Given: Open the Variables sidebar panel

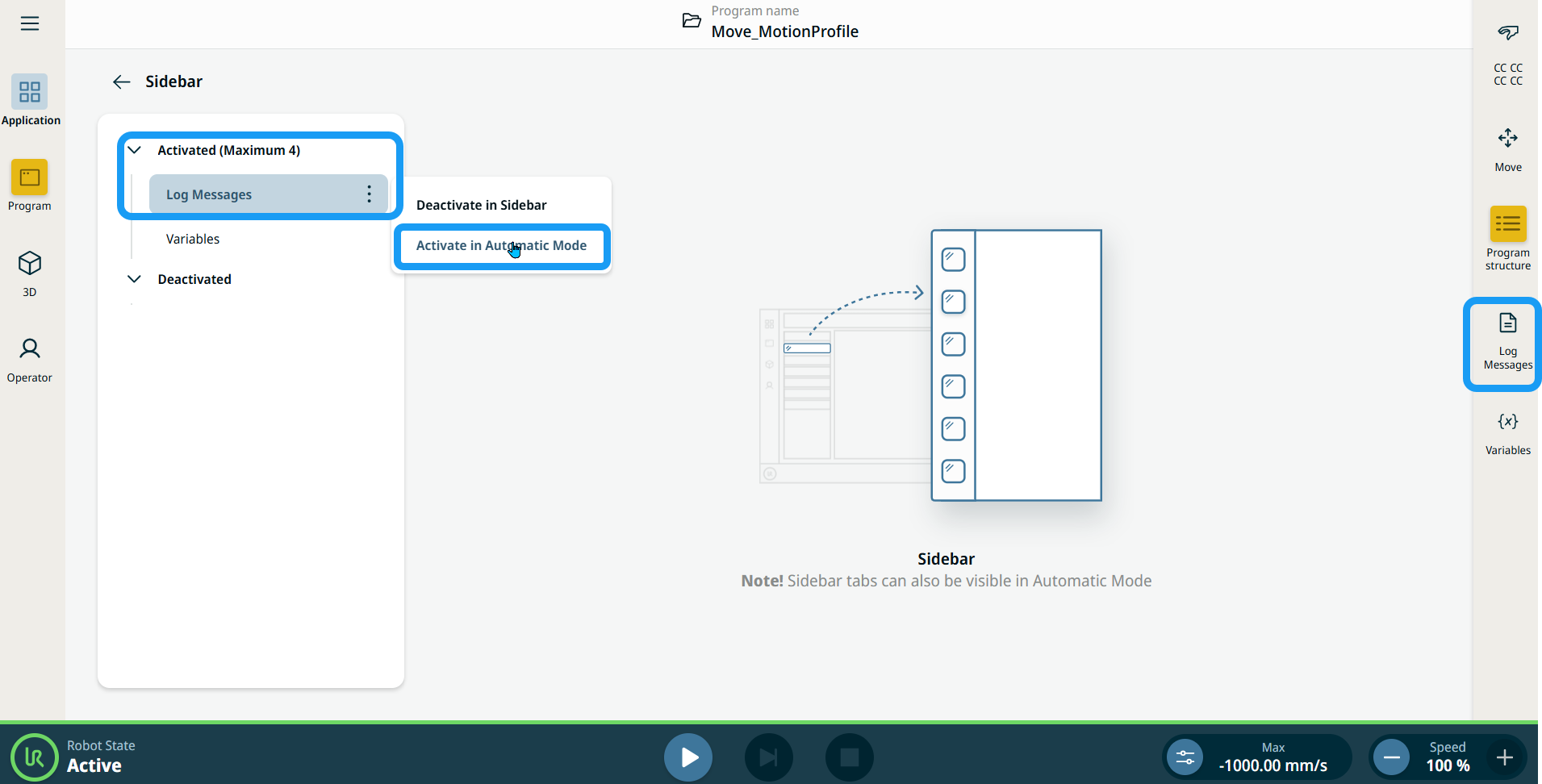Looking at the screenshot, I should click(x=1507, y=433).
